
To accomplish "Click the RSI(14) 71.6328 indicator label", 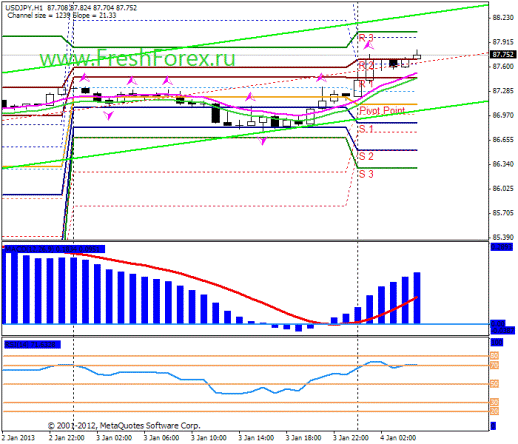I will pos(32,344).
